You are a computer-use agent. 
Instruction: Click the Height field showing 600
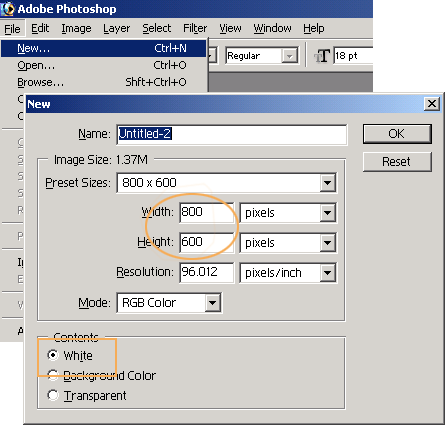(207, 243)
